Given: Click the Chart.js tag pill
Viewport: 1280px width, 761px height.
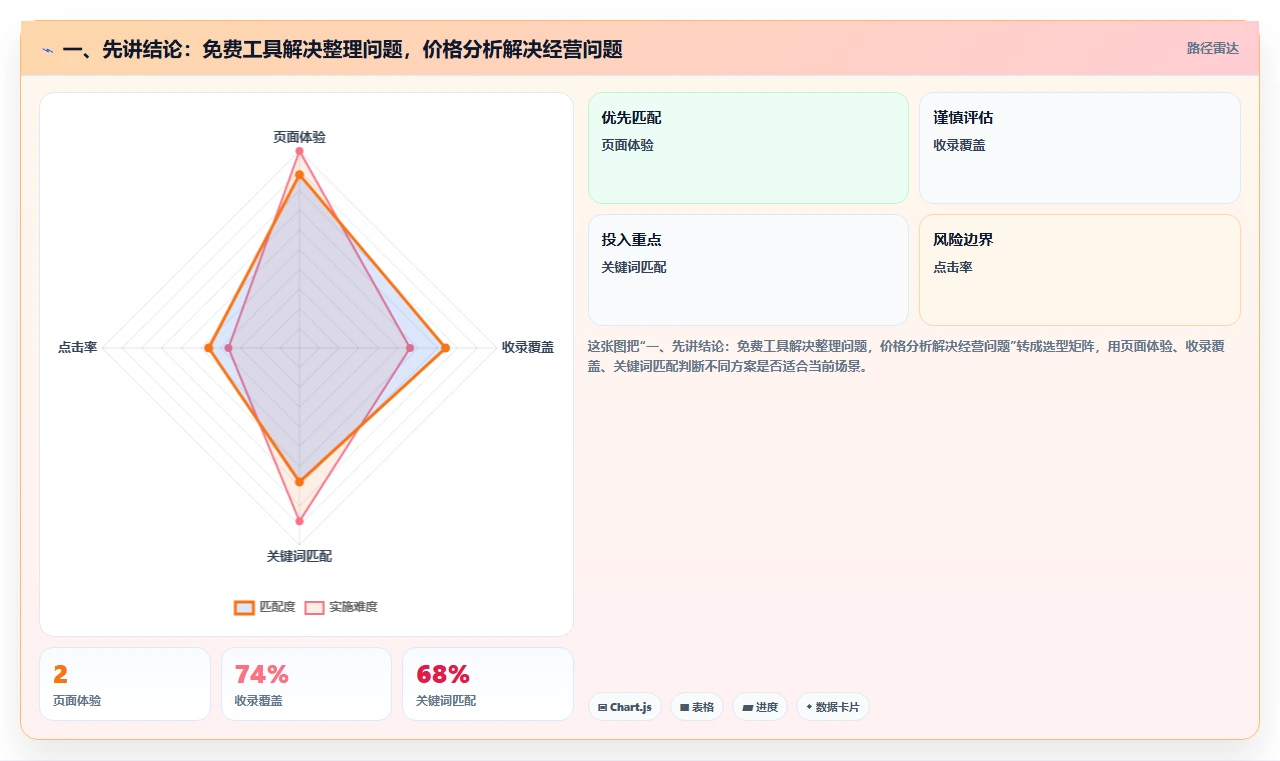Looking at the screenshot, I should click(625, 707).
